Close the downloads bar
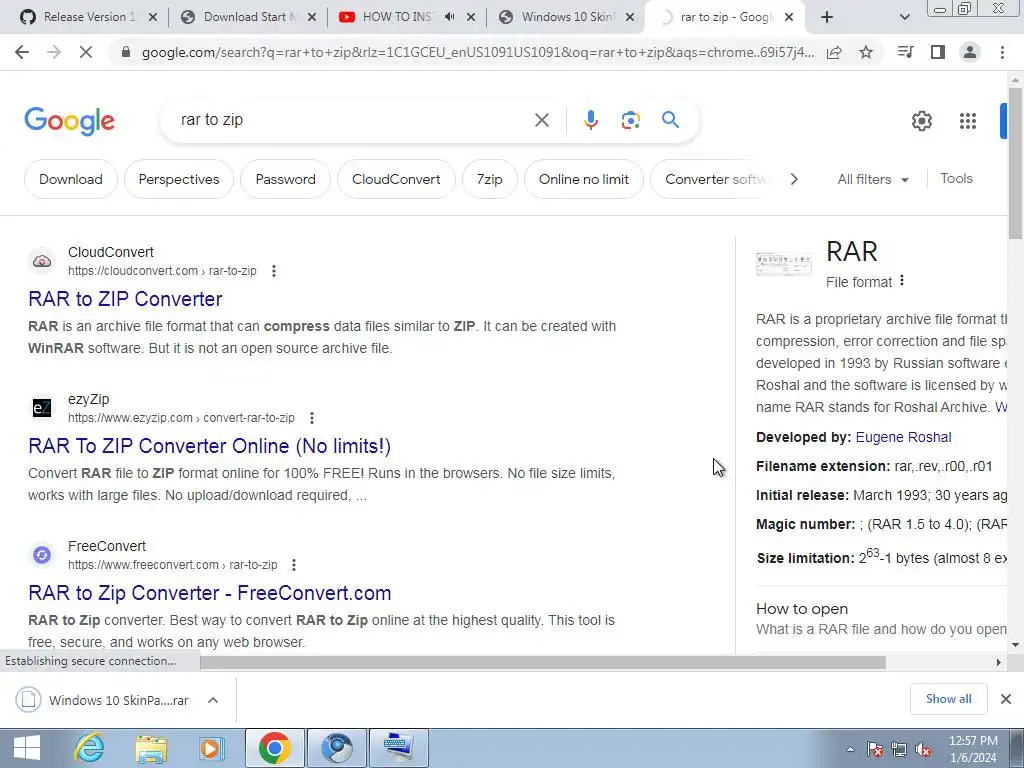The height and width of the screenshot is (768, 1024). pos(1006,699)
